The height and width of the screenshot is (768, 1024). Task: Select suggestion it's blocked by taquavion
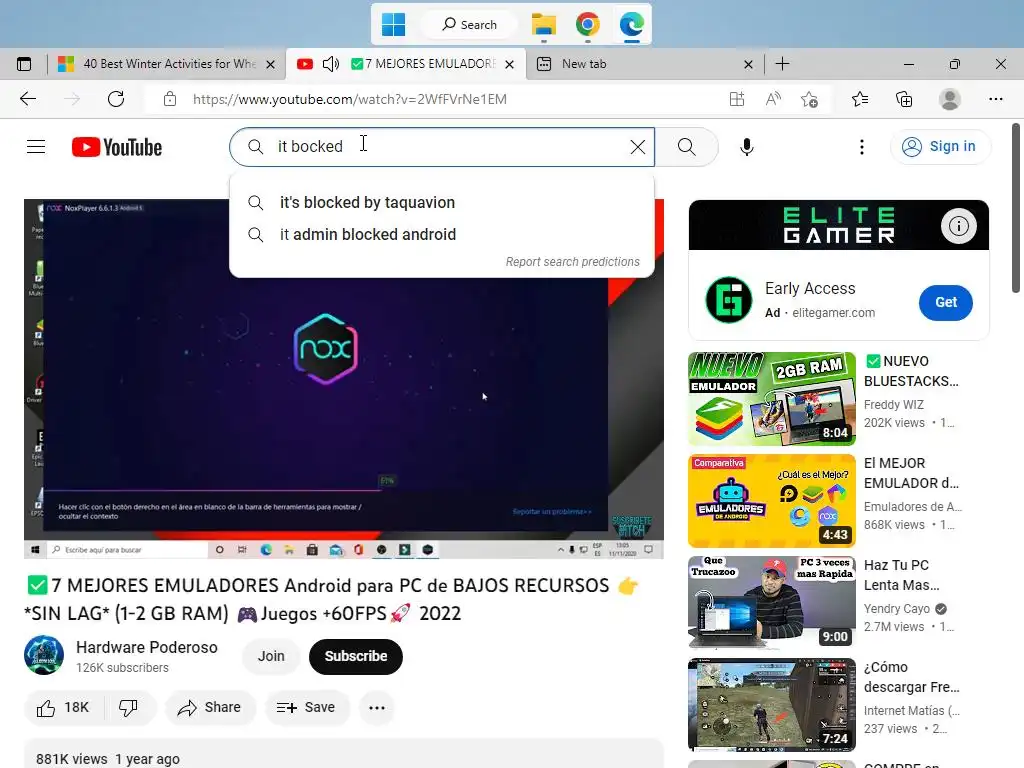(441, 202)
